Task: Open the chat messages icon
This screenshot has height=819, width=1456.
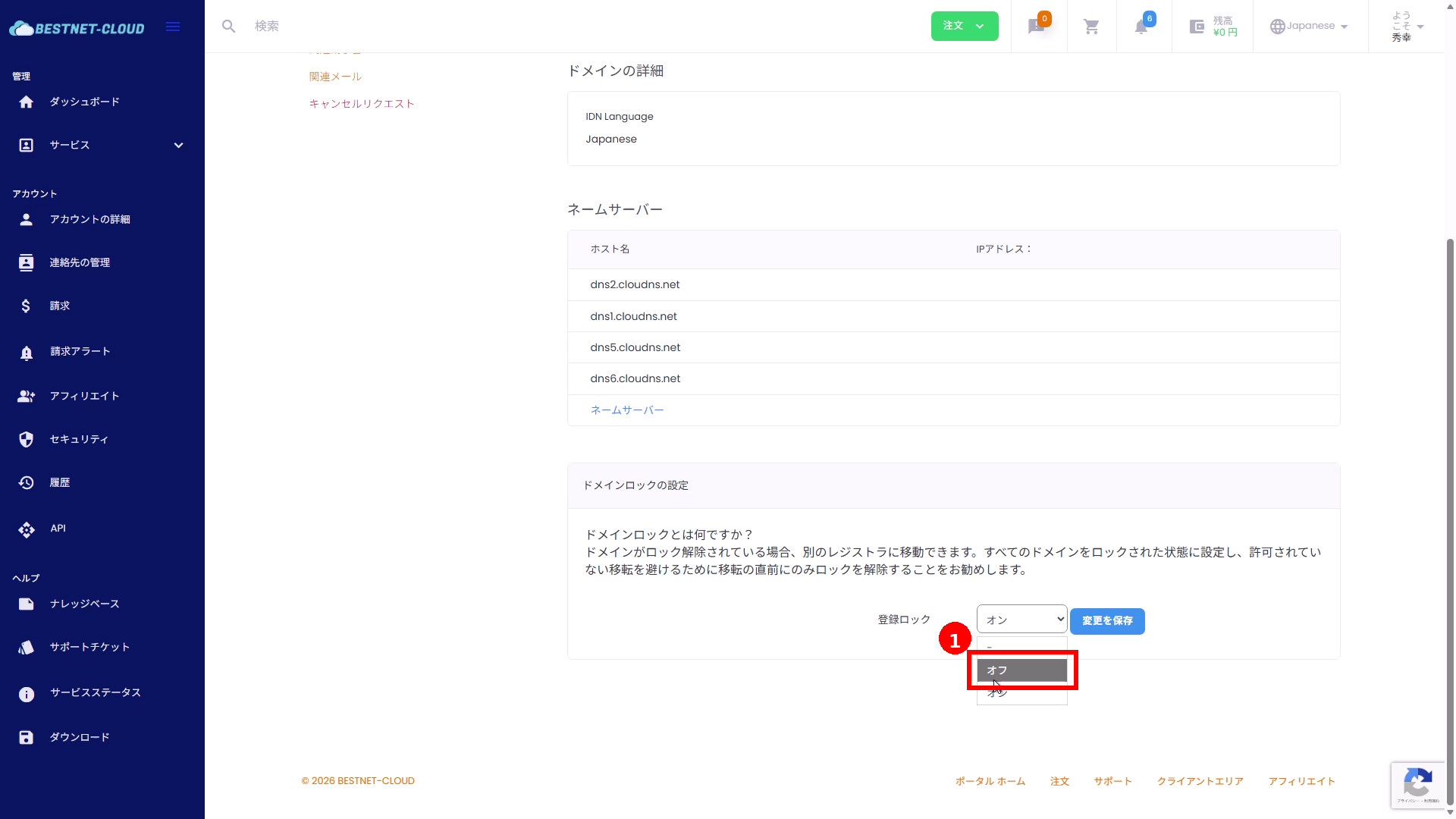Action: coord(1036,27)
